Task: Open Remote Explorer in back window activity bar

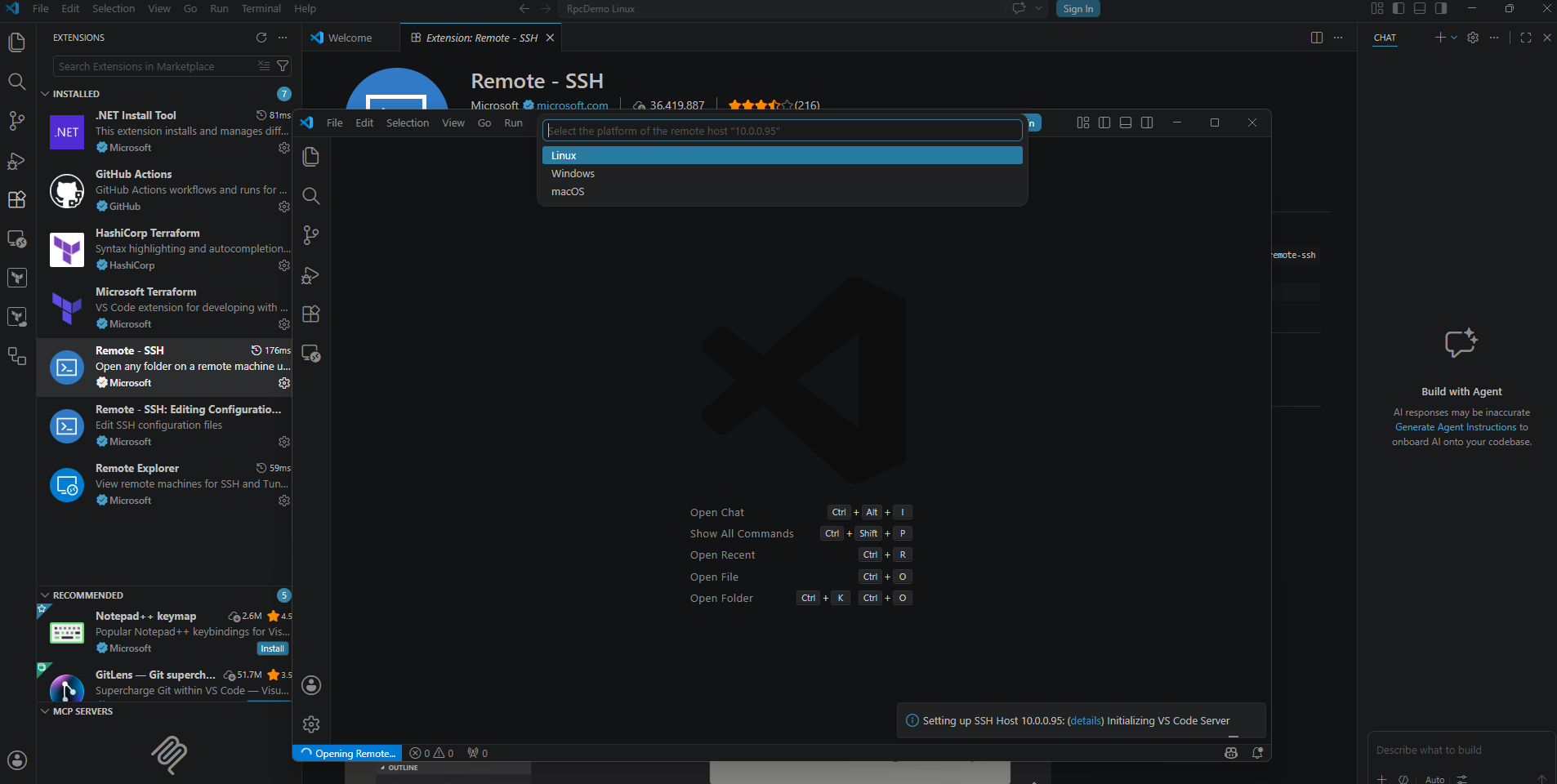Action: tap(16, 238)
